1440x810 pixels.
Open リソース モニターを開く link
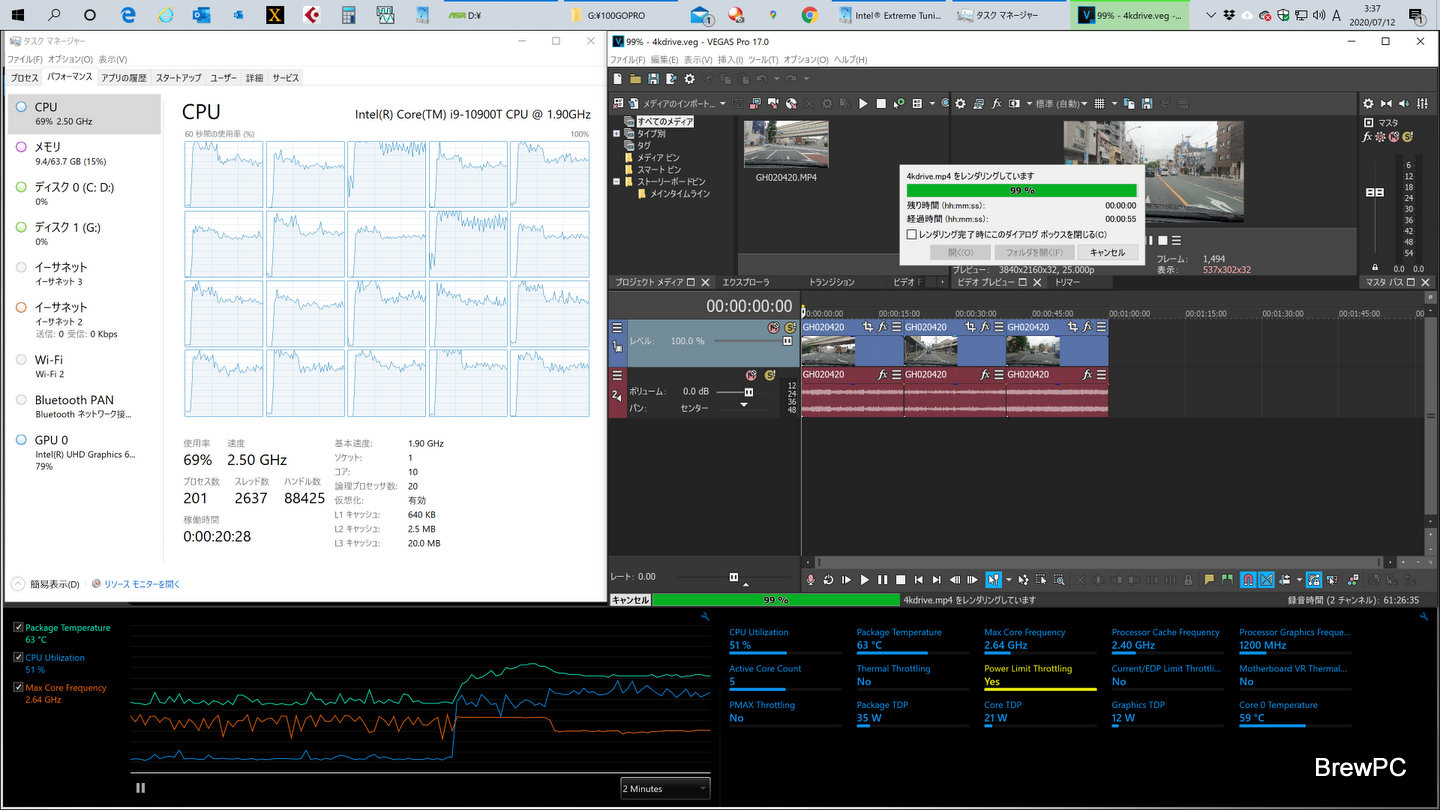click(141, 584)
